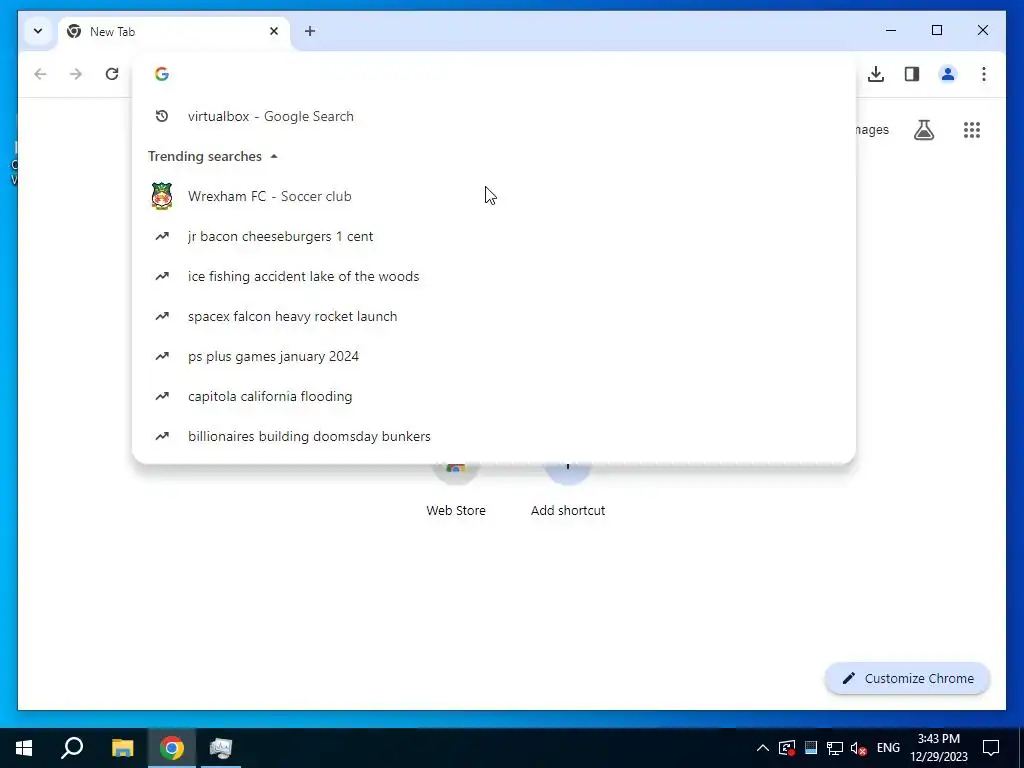Click trending arrow icon beside capitola suggestion
Viewport: 1024px width, 768px height.
tap(162, 396)
